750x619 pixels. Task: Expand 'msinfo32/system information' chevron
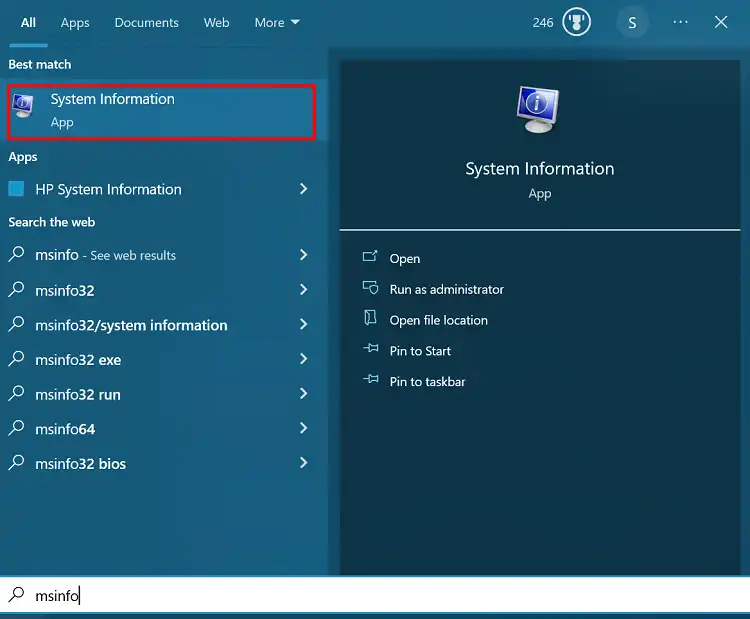[x=303, y=324]
